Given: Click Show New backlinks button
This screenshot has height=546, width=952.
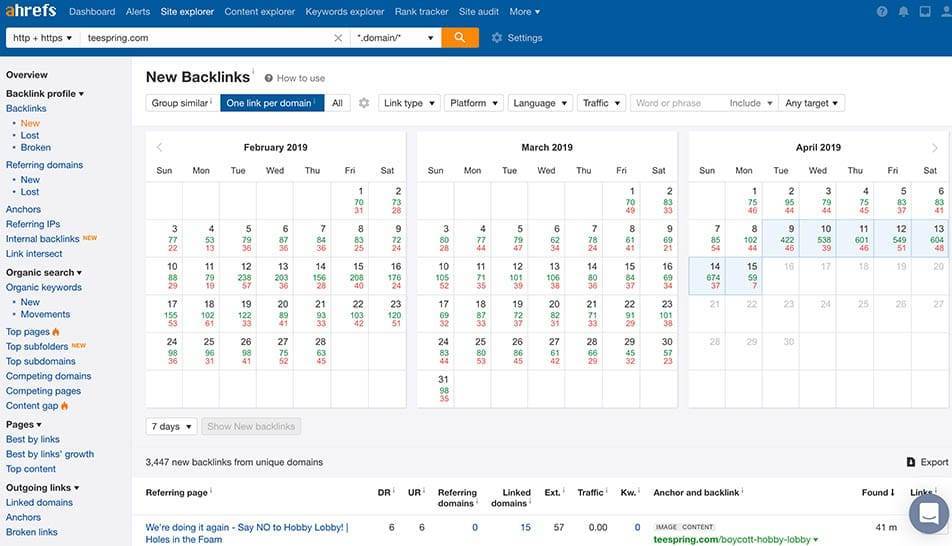Looking at the screenshot, I should [x=251, y=426].
